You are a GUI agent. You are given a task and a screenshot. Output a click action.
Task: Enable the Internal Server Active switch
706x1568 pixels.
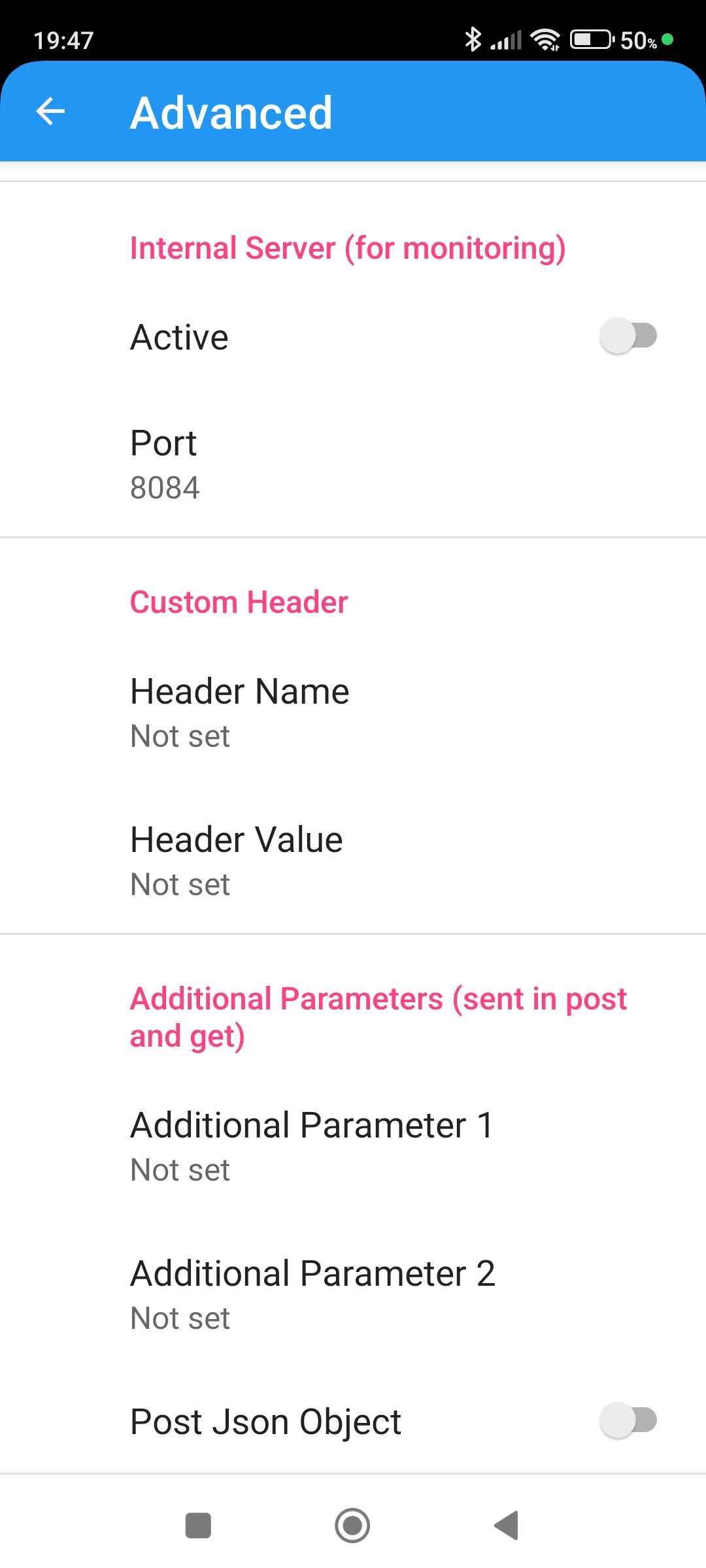628,336
